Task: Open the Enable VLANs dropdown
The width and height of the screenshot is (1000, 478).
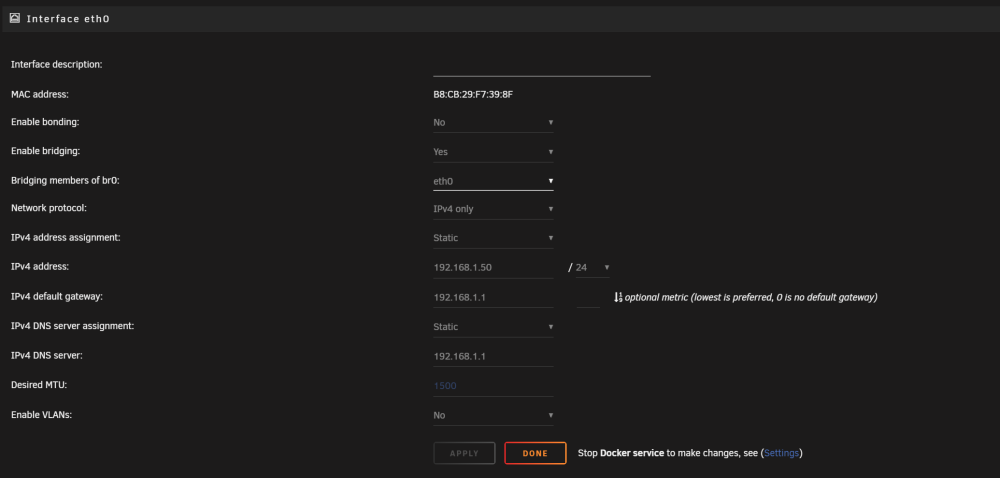Action: click(493, 416)
